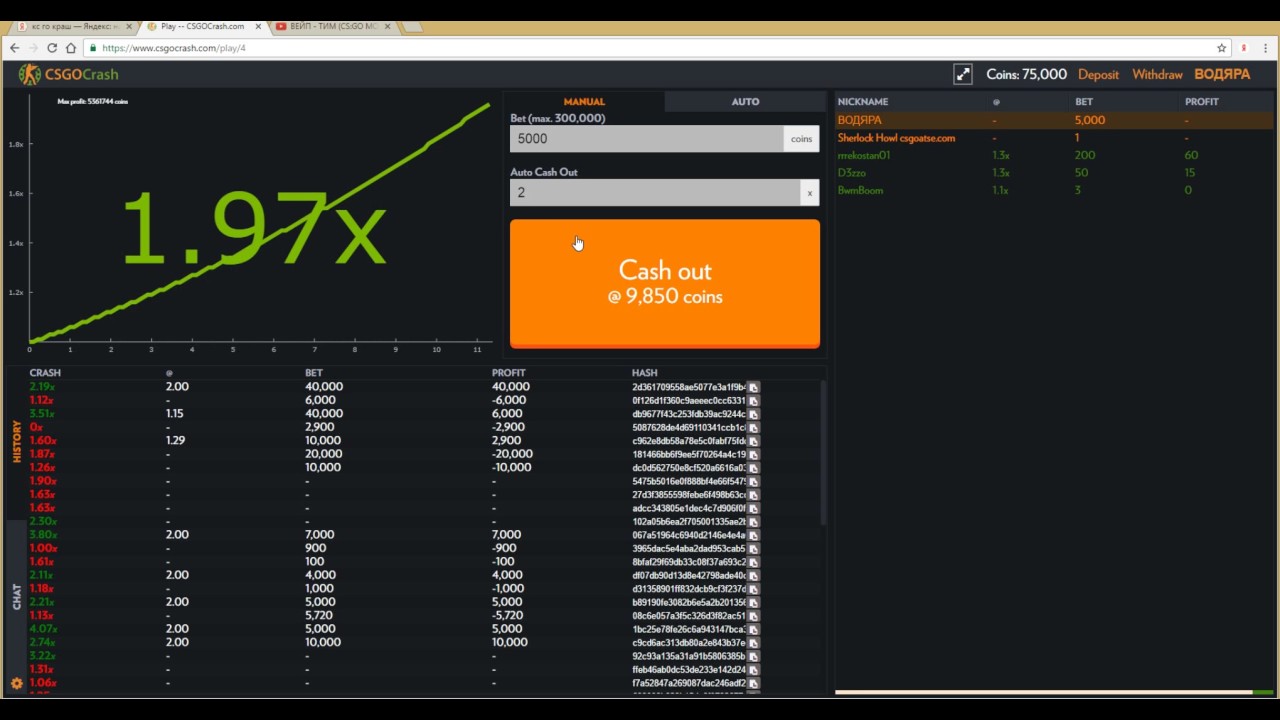Click the history table vertical scrollbar
This screenshot has height=720, width=1280.
pyautogui.click(x=824, y=452)
